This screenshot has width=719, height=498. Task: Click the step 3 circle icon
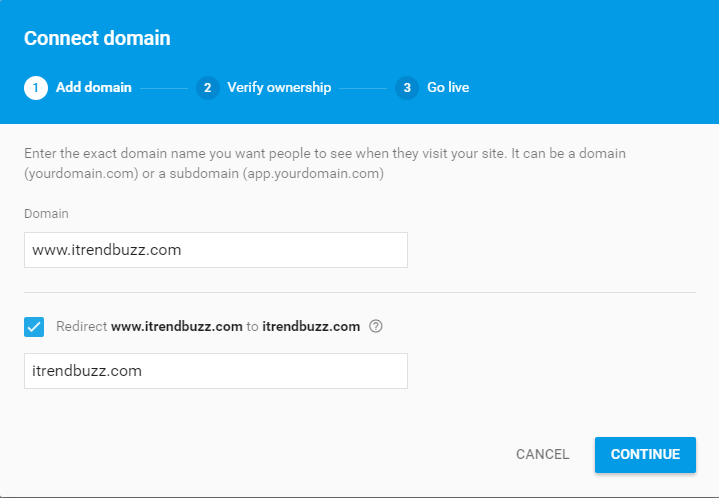coord(407,88)
